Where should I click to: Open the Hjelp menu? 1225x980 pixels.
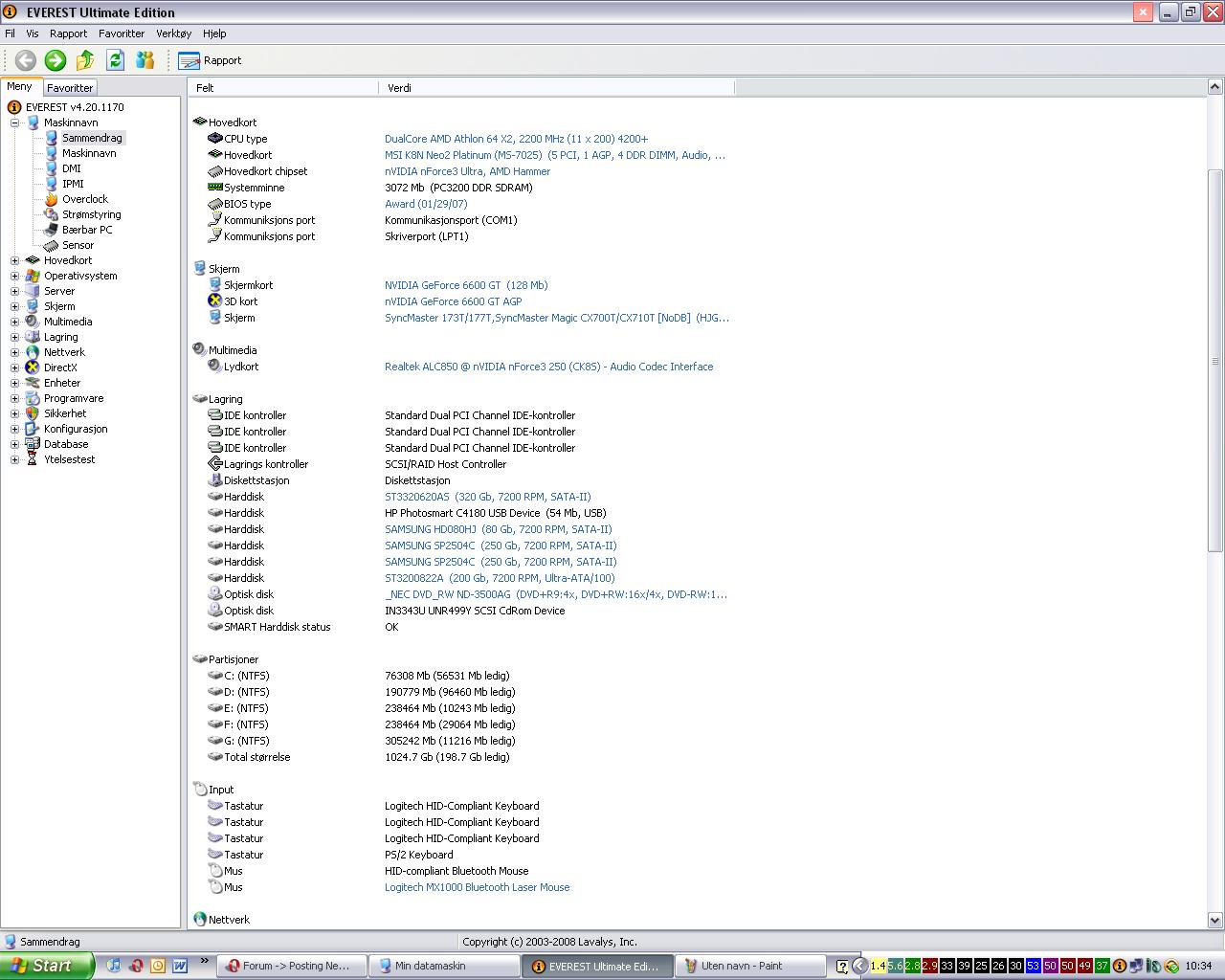click(214, 33)
